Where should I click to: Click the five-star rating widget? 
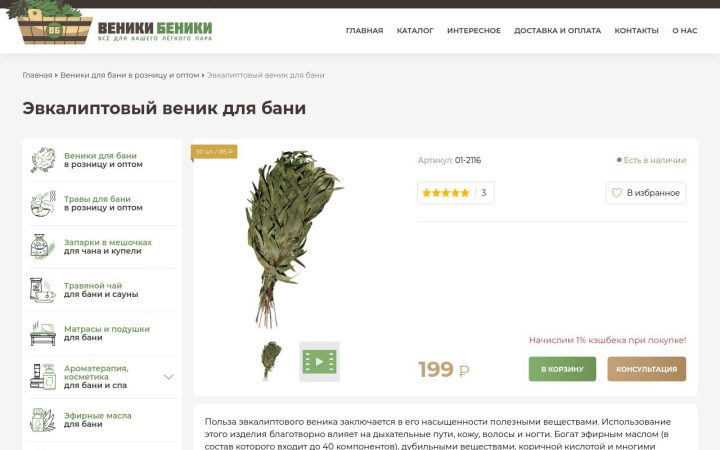point(456,193)
